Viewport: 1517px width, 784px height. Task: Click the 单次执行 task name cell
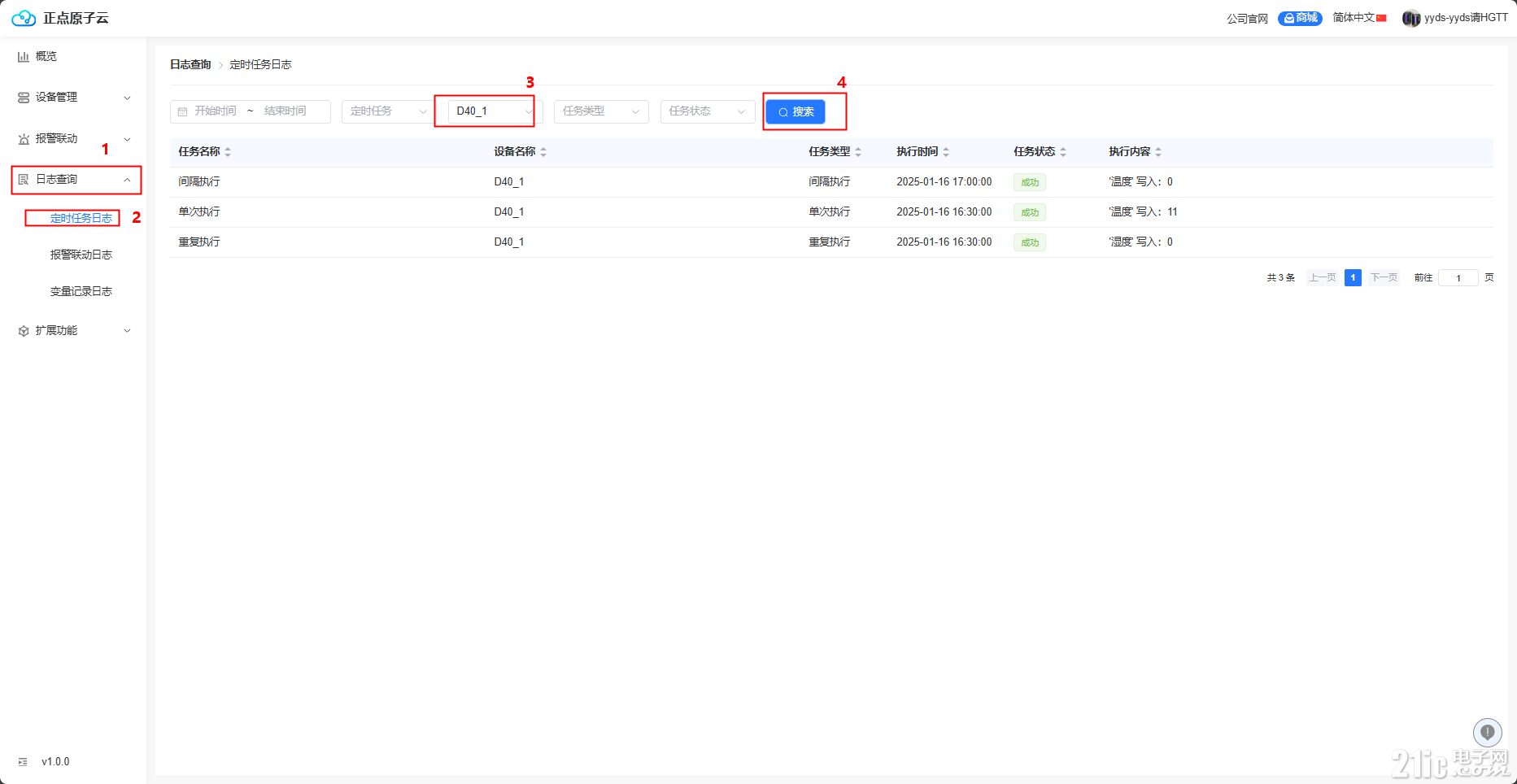(199, 212)
